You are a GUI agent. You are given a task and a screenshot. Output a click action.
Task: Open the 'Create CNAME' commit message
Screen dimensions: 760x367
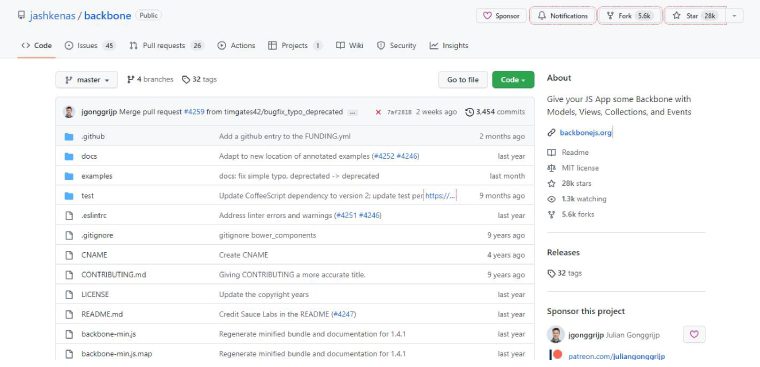click(243, 255)
